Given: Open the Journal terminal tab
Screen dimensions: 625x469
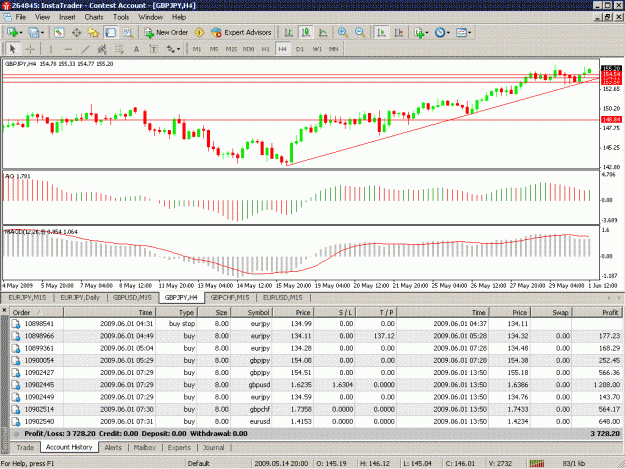Looking at the screenshot, I should click(214, 447).
